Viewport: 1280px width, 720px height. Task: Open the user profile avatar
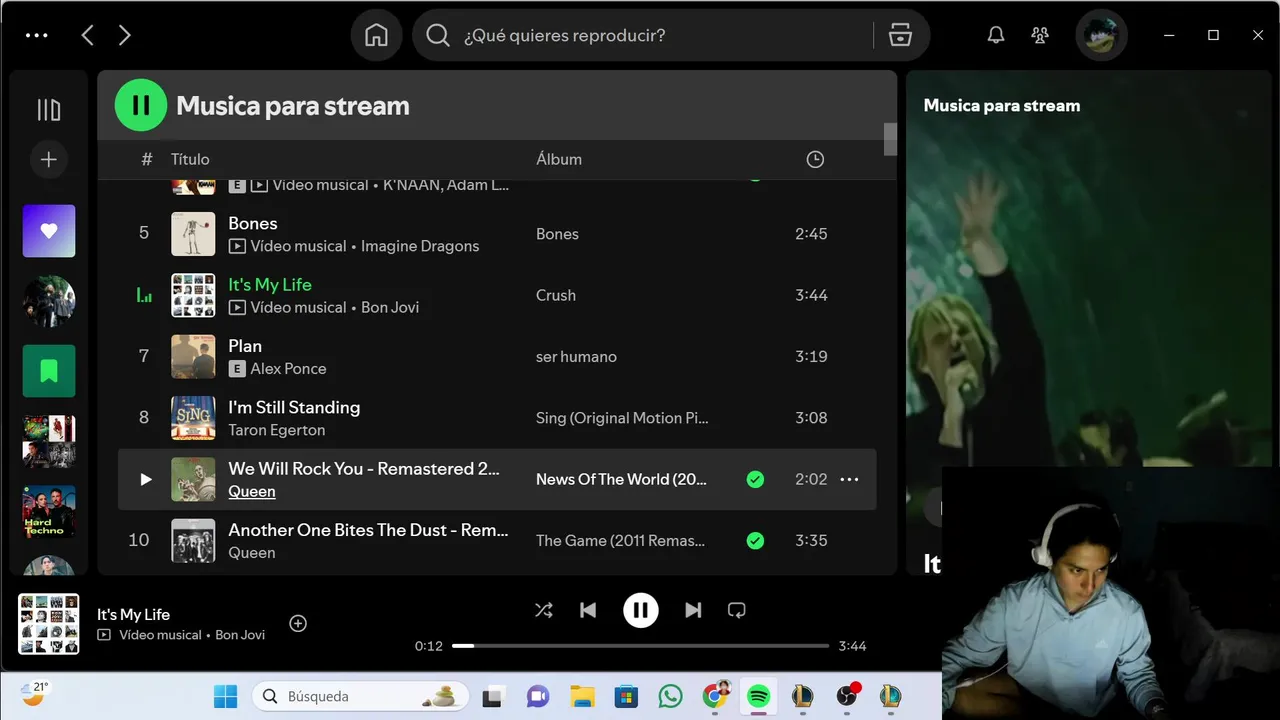[1101, 35]
